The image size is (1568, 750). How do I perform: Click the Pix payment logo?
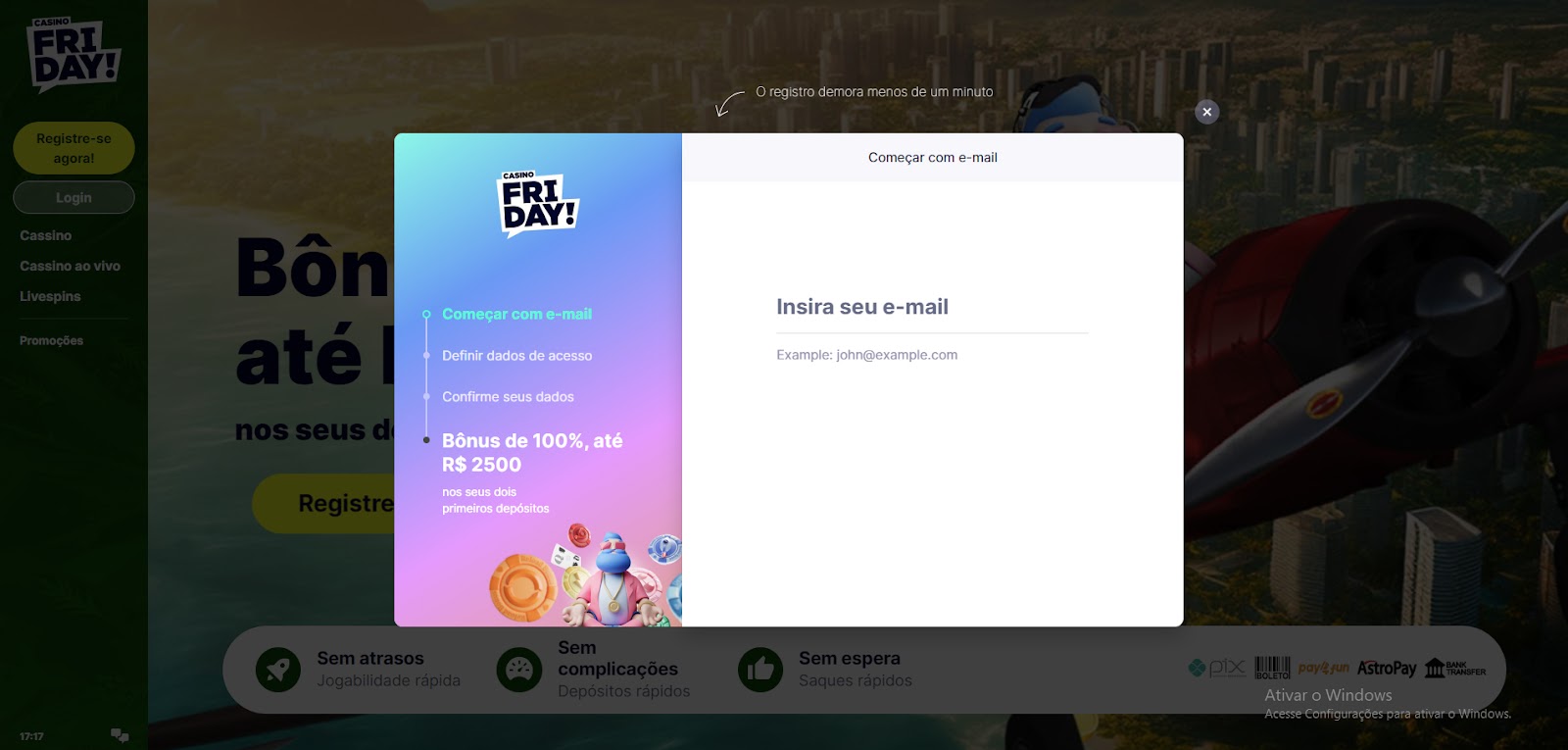[1216, 669]
